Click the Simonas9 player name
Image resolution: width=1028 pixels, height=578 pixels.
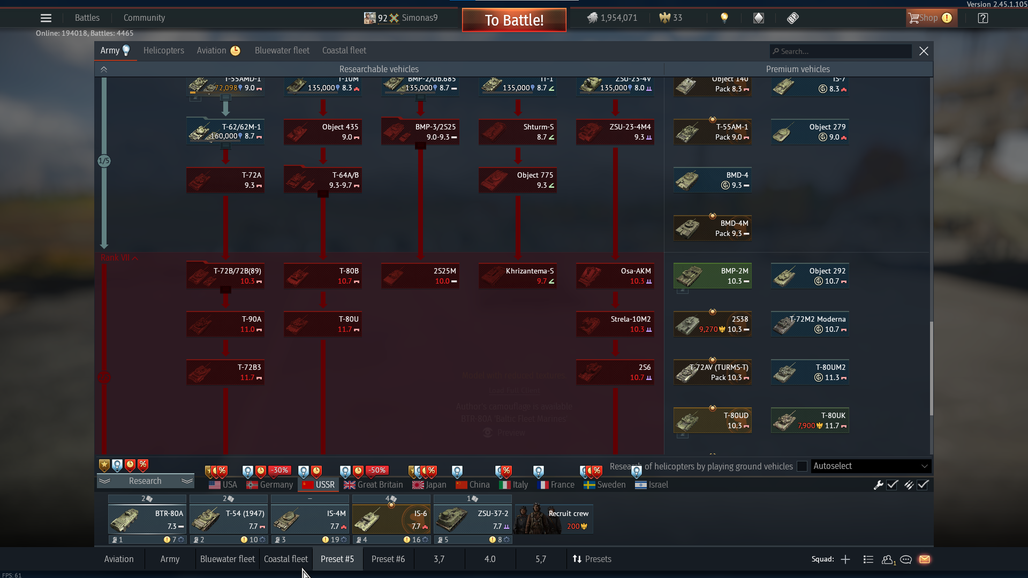point(420,18)
